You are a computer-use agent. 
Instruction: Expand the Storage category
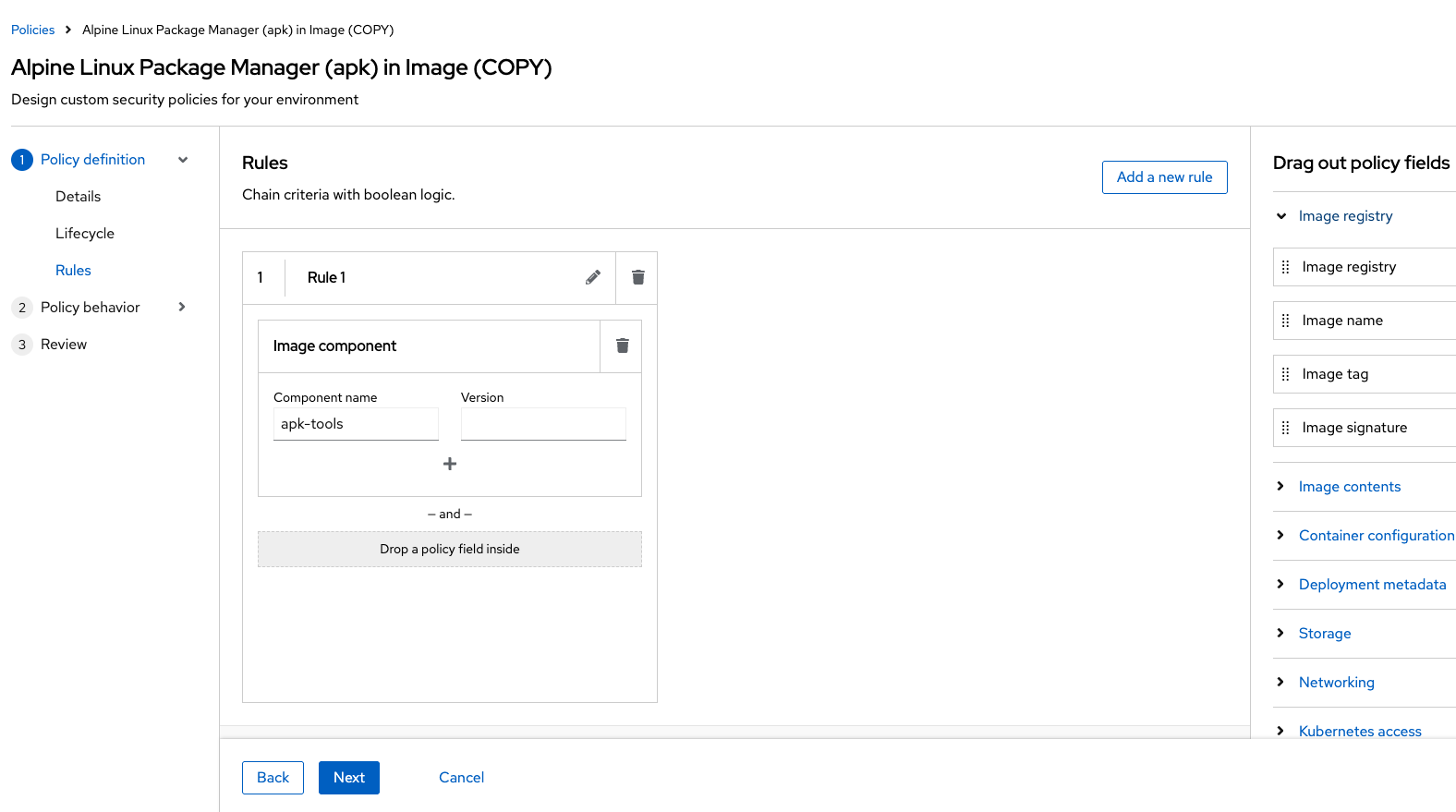1280,633
